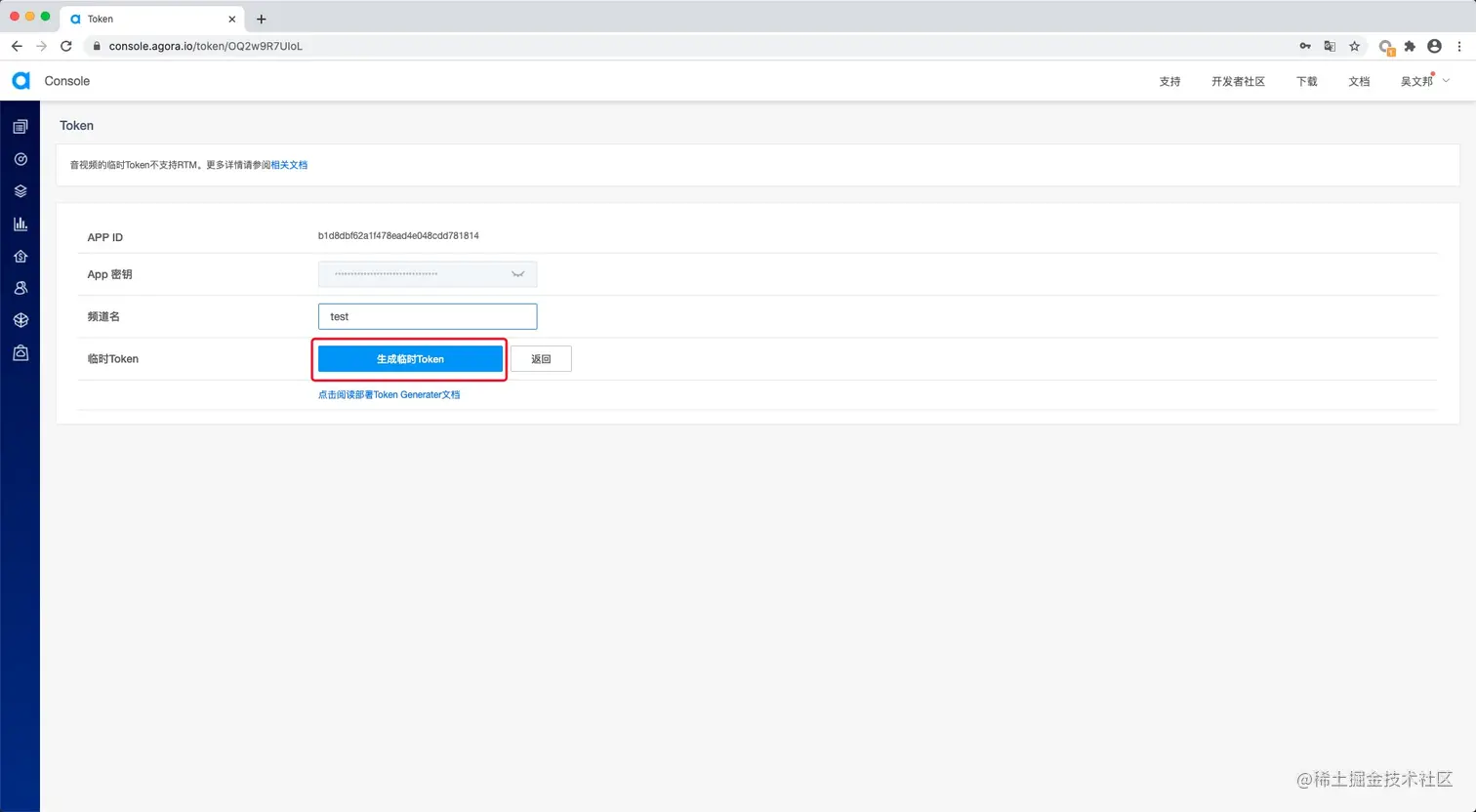Viewport: 1476px width, 812px height.
Task: Open the 相关文档 link
Action: [289, 165]
